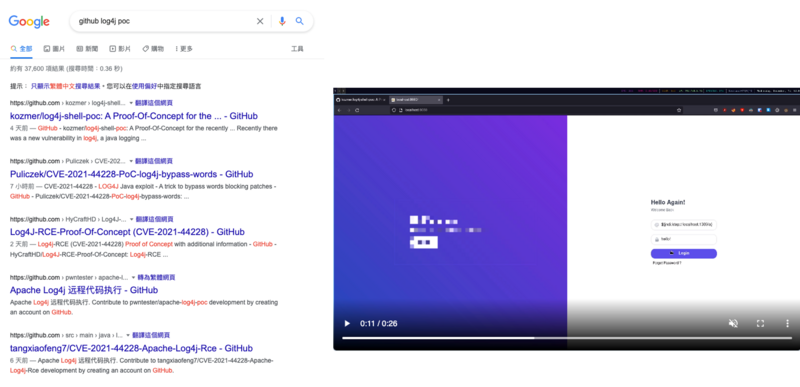Image resolution: width=800 pixels, height=387 pixels.
Task: Click the blue magnifier search icon
Action: coord(299,21)
